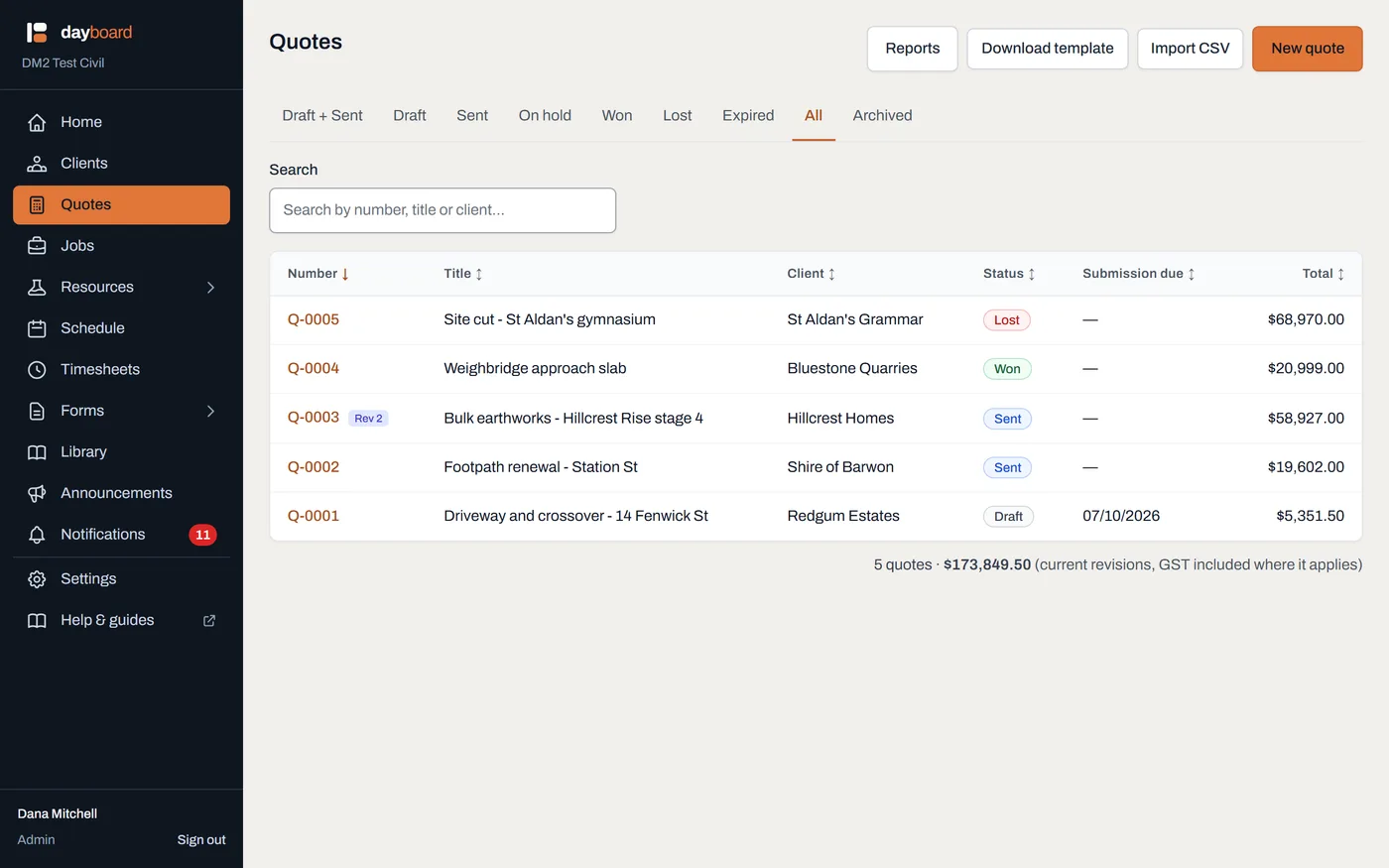Click the Announcements megaphone icon
Screen dimensions: 1389x868
37,493
